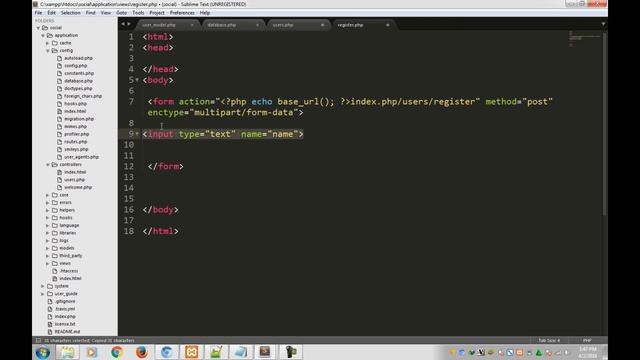Open the XAMPP control panel taskbar icon
Screen dimensions: 640x360
point(191,352)
